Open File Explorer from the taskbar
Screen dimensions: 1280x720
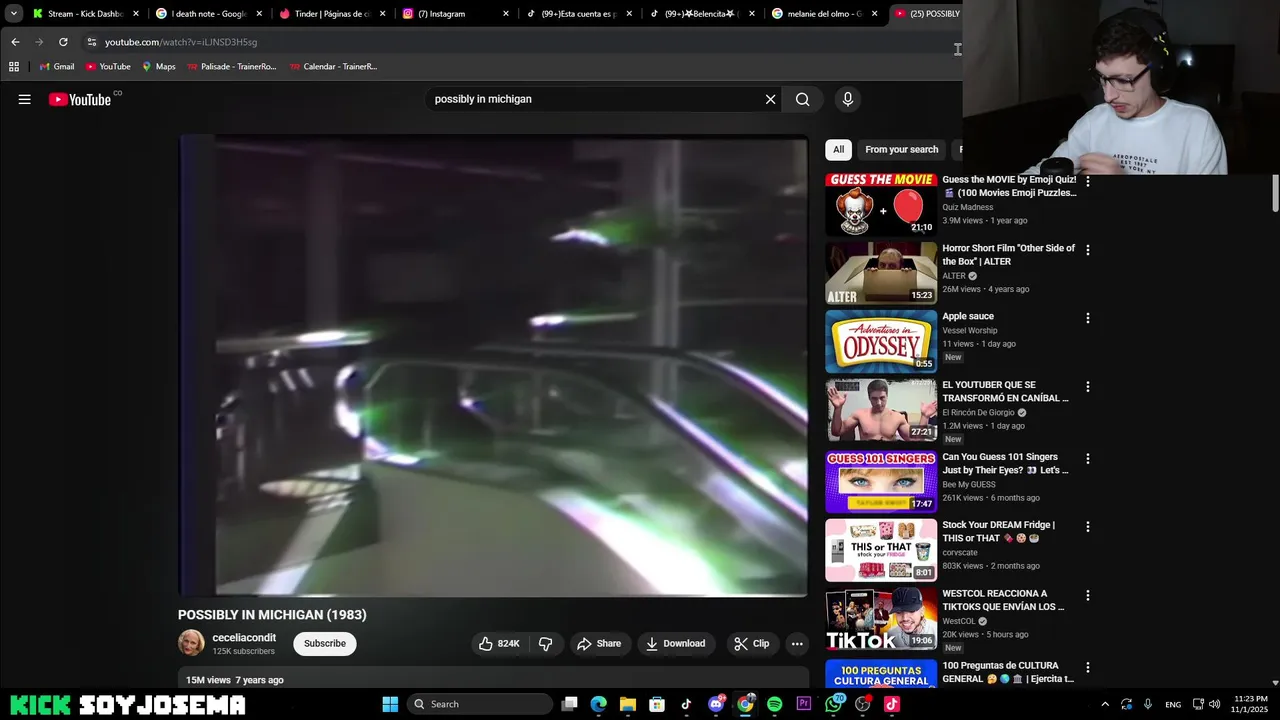click(x=628, y=704)
